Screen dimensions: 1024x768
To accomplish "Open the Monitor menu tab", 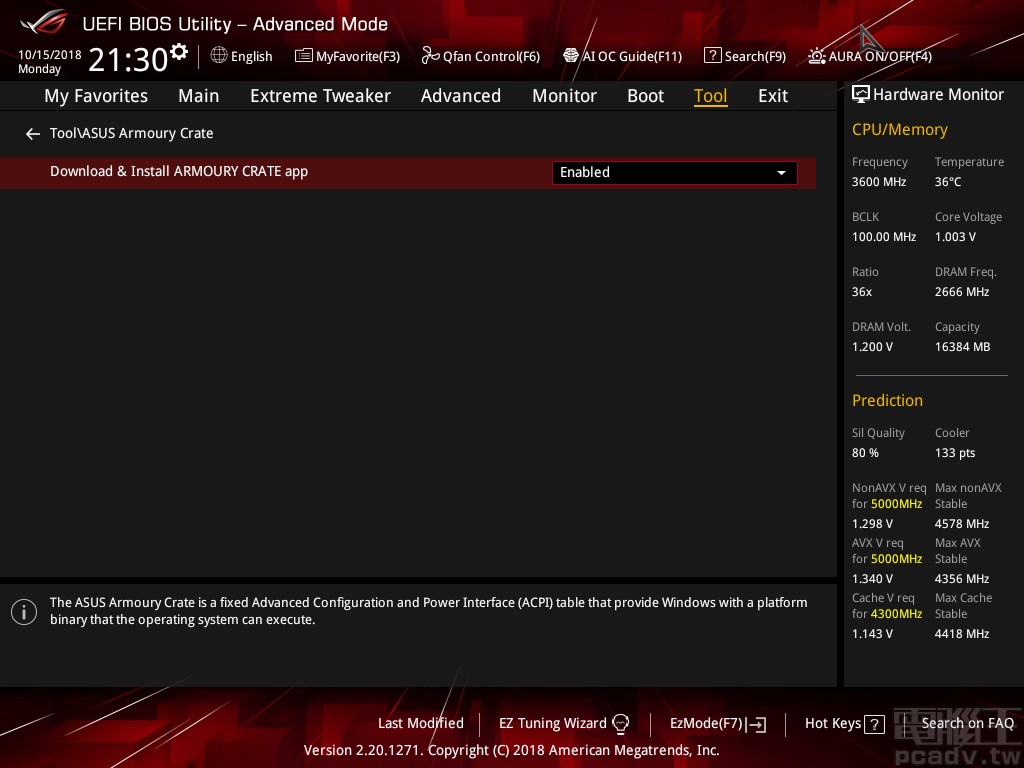I will tap(564, 95).
